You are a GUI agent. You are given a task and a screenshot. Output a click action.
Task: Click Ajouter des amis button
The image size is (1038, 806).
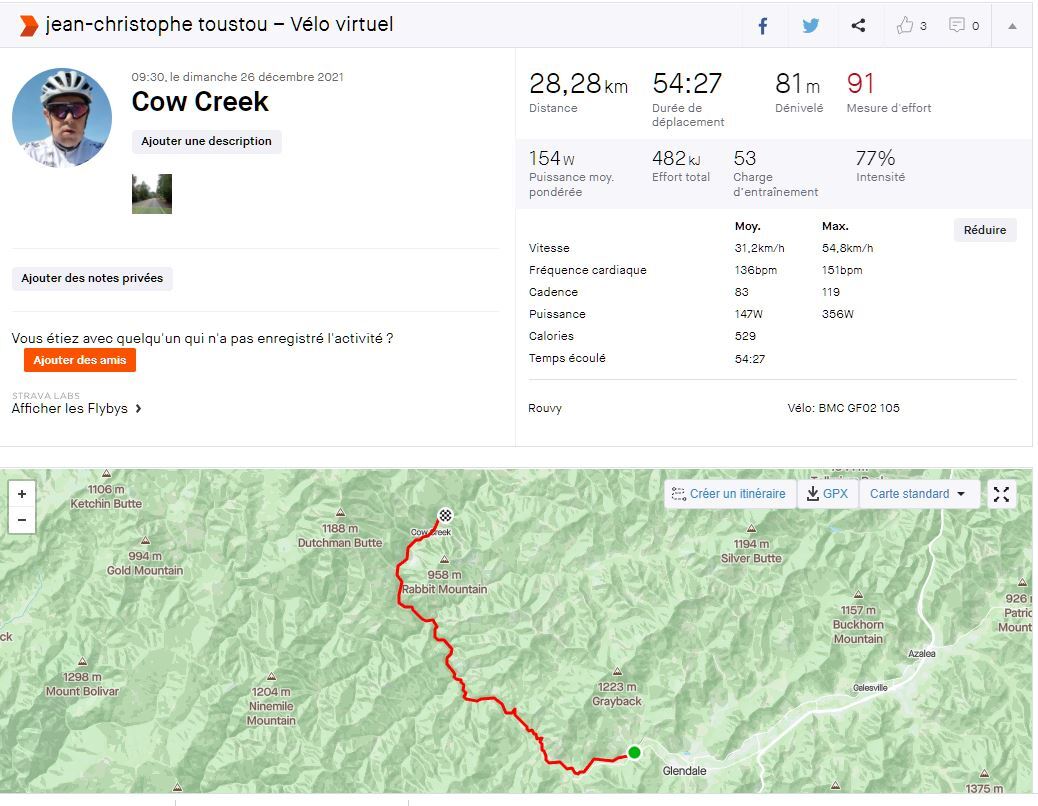(x=80, y=360)
